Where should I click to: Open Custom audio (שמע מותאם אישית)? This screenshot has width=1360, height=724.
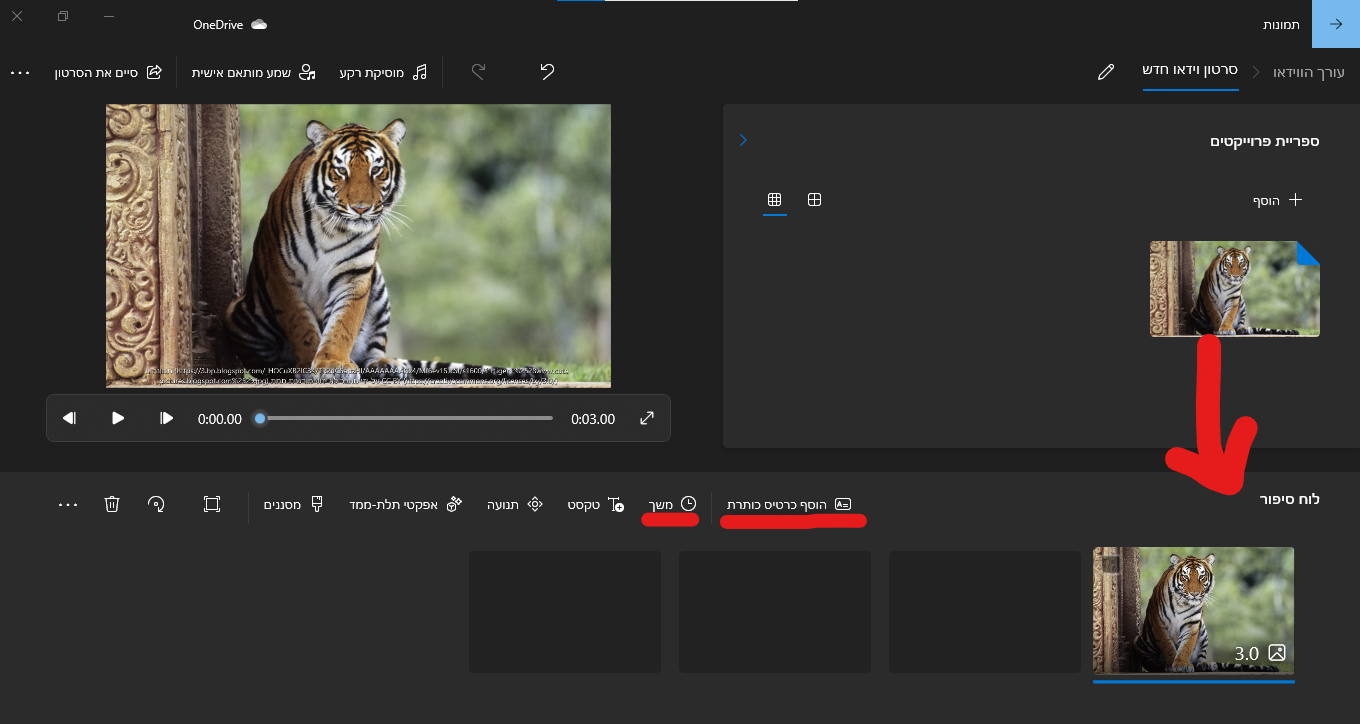(x=252, y=73)
